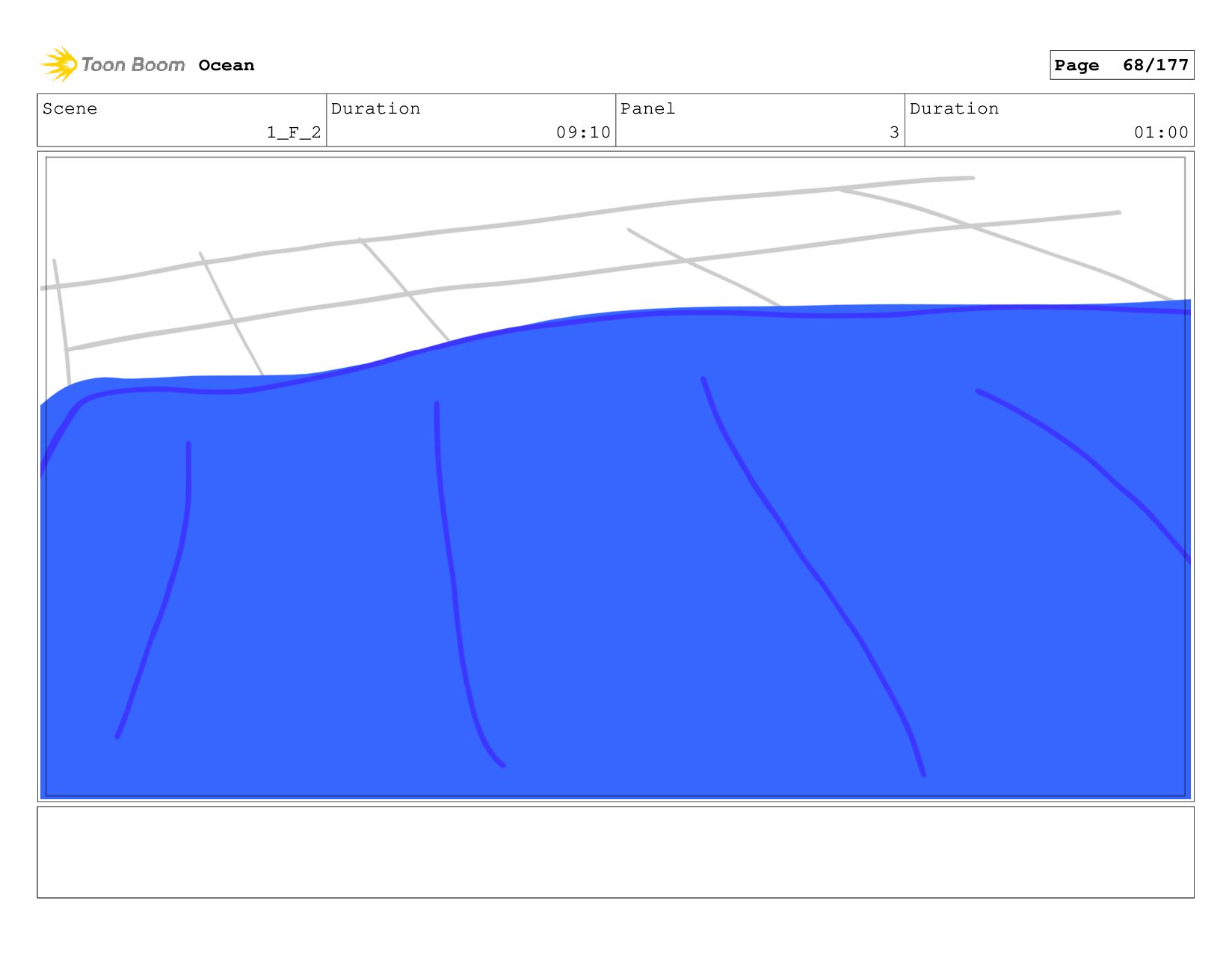Click the blue ocean storyboard panel image
Screen dimensions: 1232x954
(615, 476)
